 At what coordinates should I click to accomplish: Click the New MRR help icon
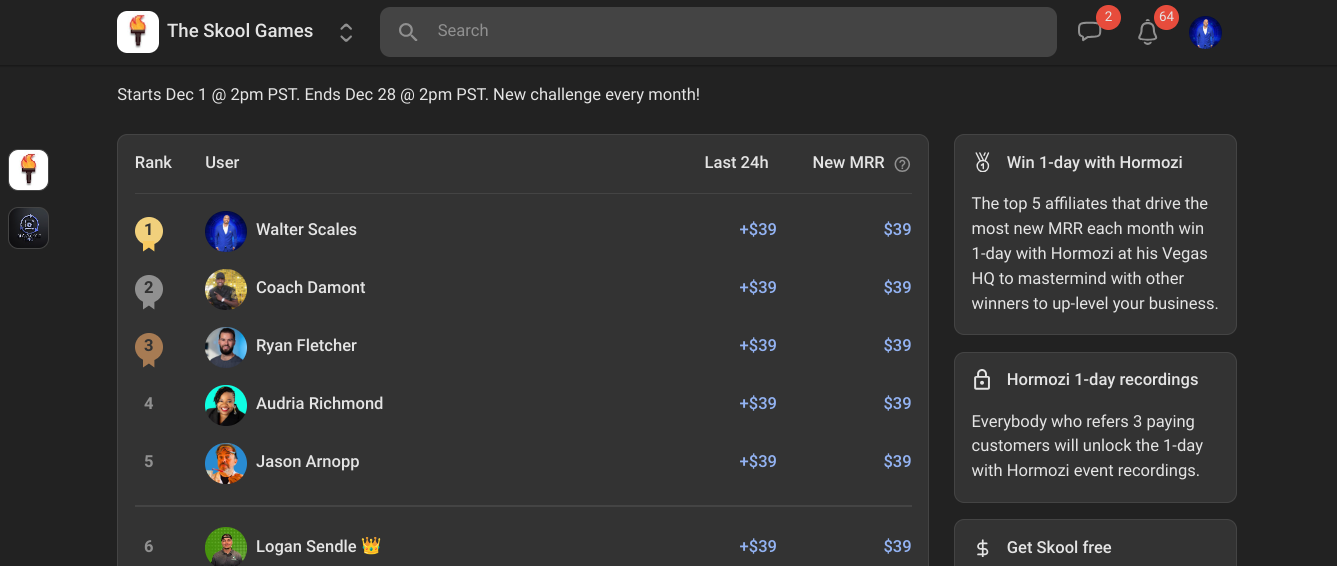902,164
